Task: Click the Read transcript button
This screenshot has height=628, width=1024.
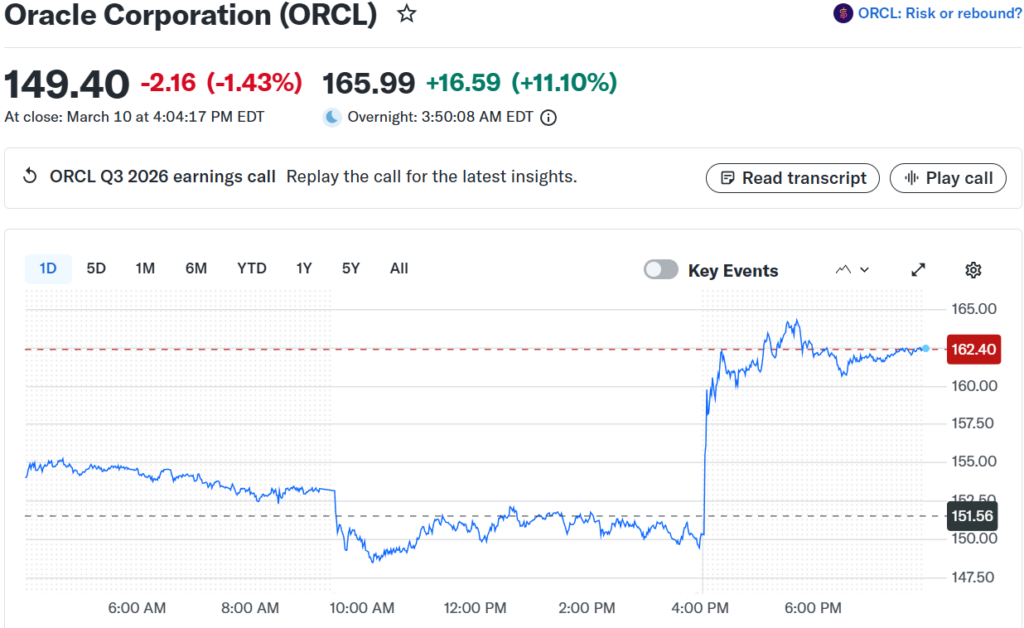Action: pos(793,178)
